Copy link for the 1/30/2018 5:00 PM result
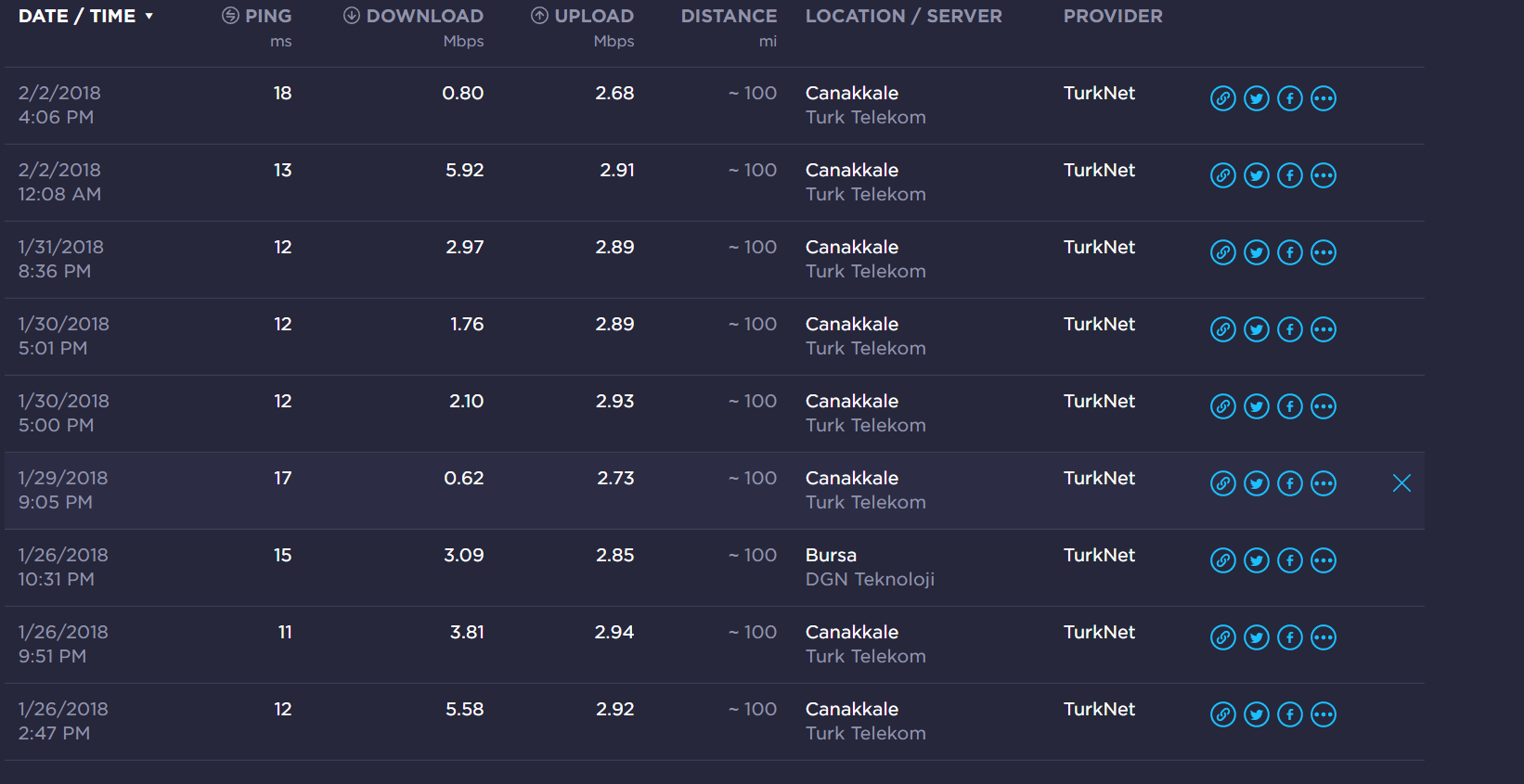Screen dimensions: 1524x784 [1223, 406]
